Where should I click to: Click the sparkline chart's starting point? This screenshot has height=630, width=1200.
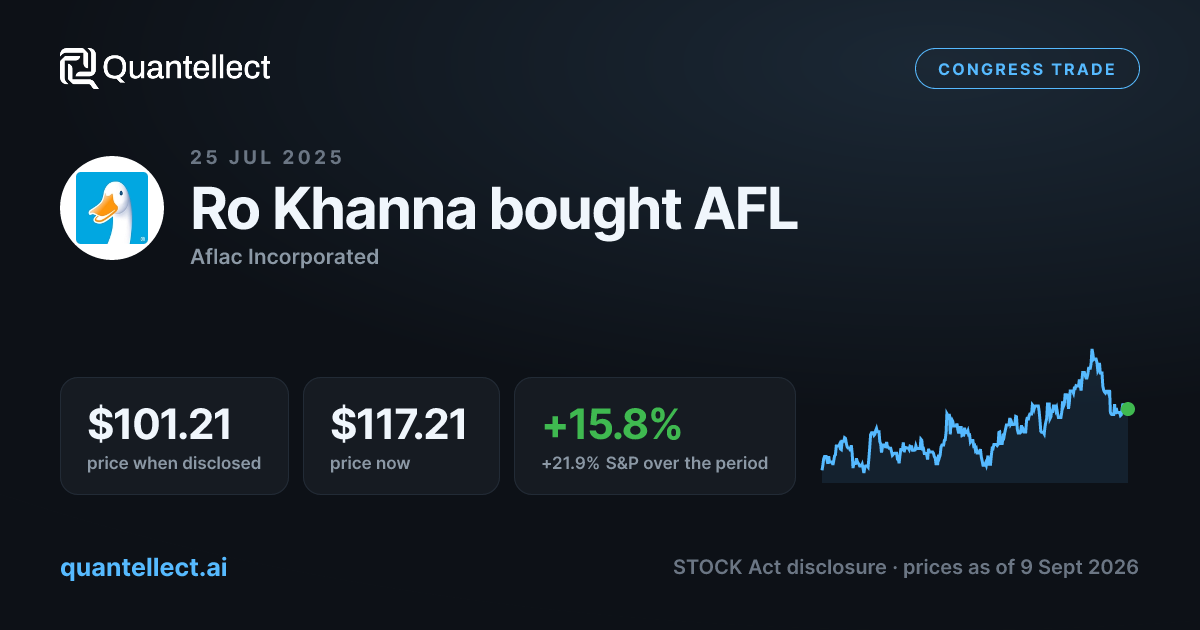(x=823, y=465)
